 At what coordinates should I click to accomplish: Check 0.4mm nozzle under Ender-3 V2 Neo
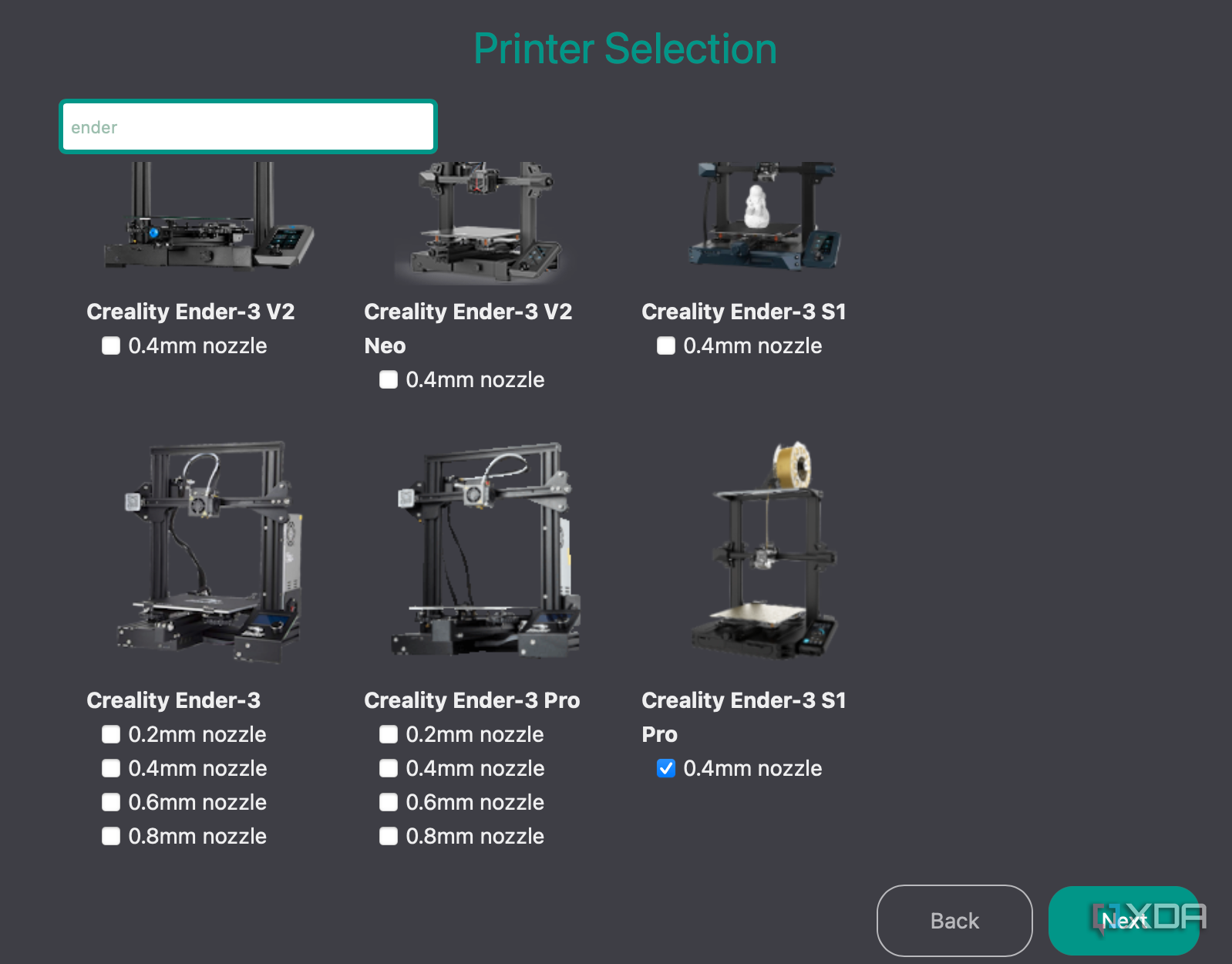pyautogui.click(x=389, y=379)
